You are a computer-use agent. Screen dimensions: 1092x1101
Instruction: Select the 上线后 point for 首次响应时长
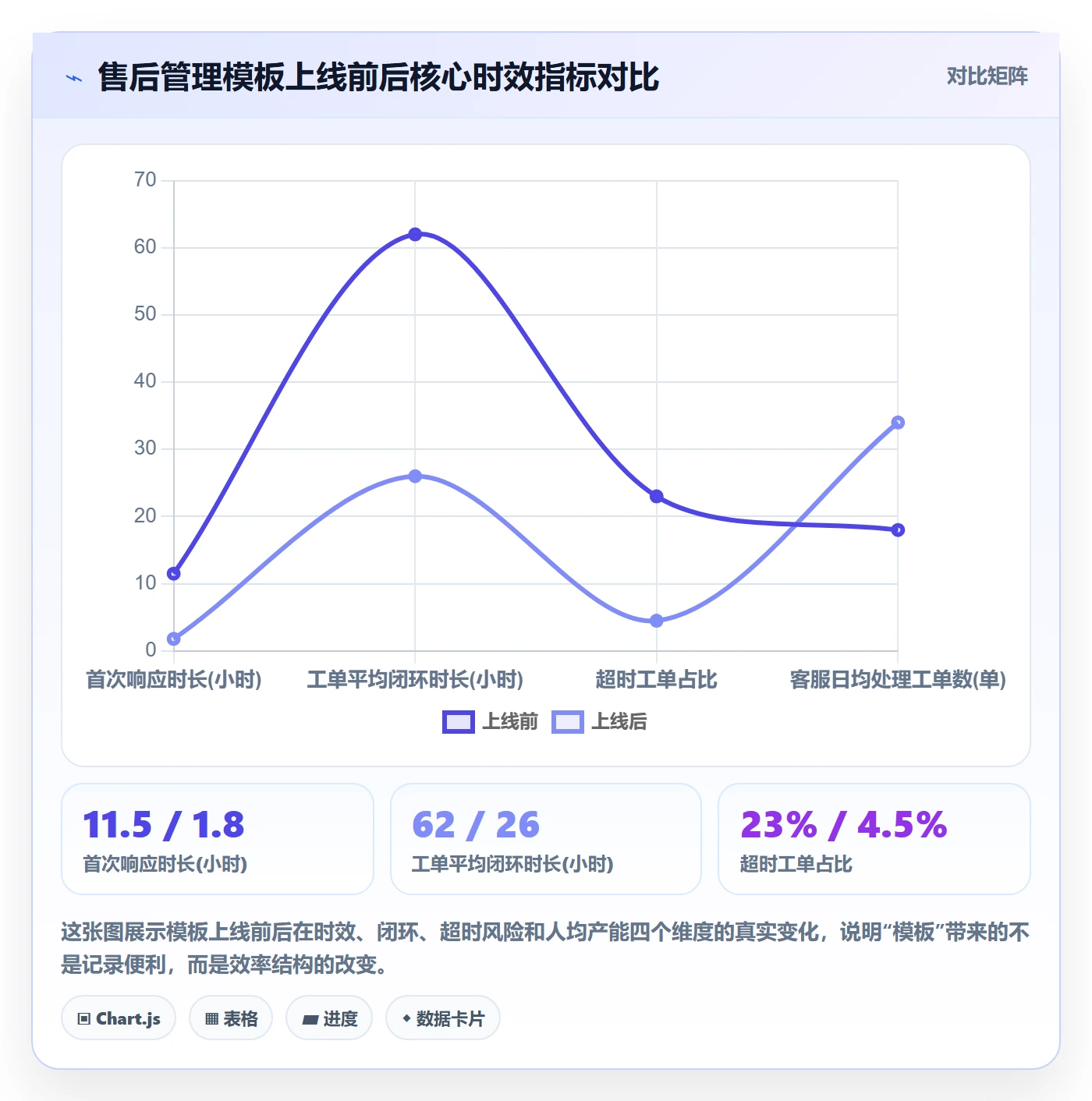[x=174, y=639]
